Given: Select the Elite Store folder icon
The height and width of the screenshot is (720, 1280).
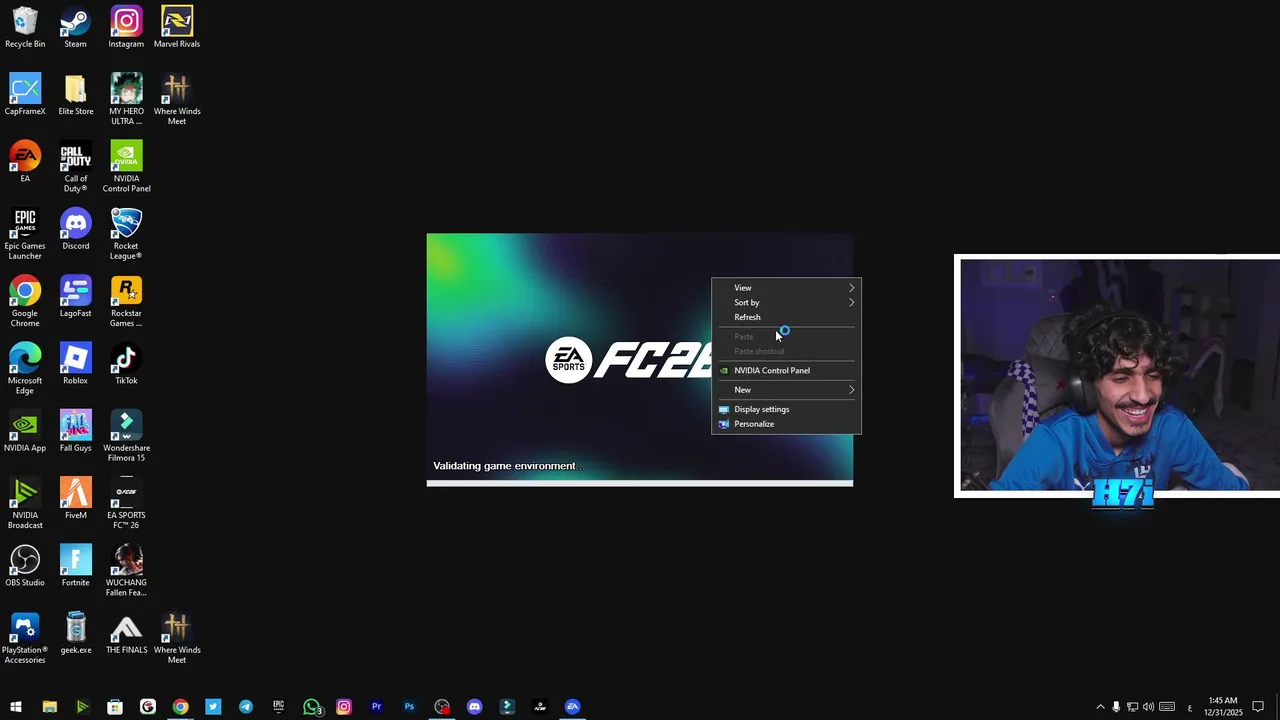Looking at the screenshot, I should pos(76,95).
